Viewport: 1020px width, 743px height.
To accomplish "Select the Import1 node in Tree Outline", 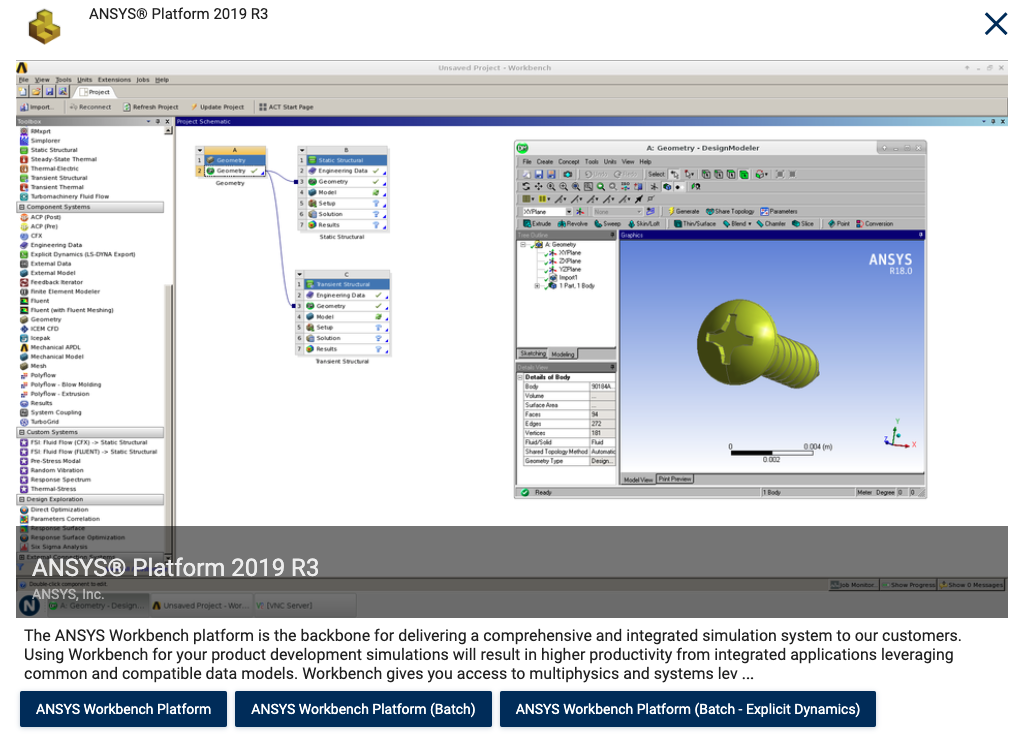I will (563, 278).
